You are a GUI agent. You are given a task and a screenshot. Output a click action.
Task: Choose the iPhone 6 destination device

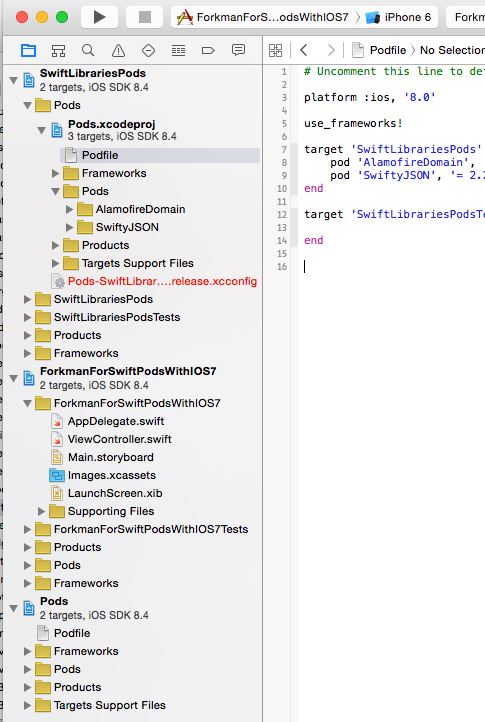click(x=399, y=17)
